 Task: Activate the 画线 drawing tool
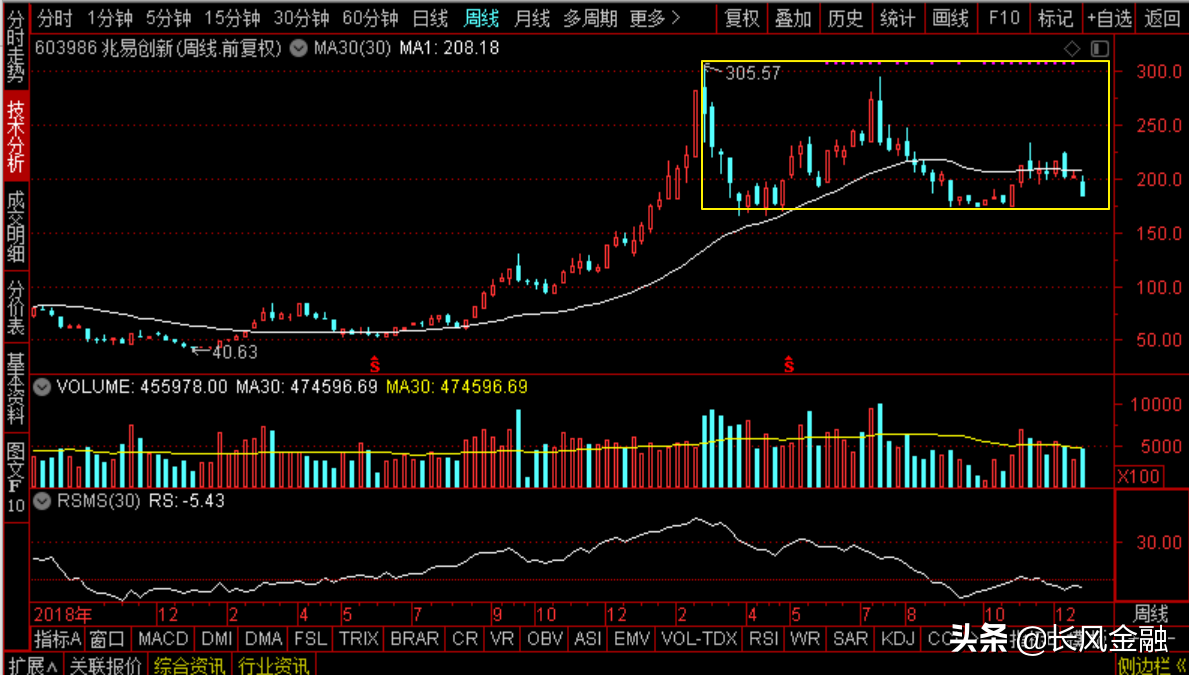pos(950,17)
